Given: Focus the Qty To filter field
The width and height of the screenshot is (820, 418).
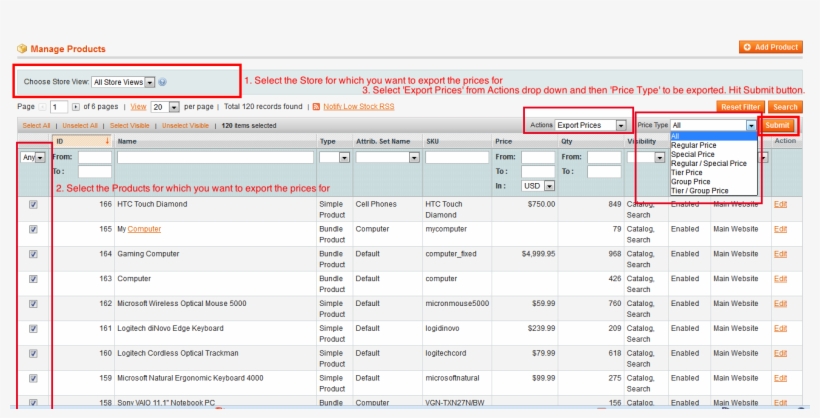Looking at the screenshot, I should (x=604, y=172).
